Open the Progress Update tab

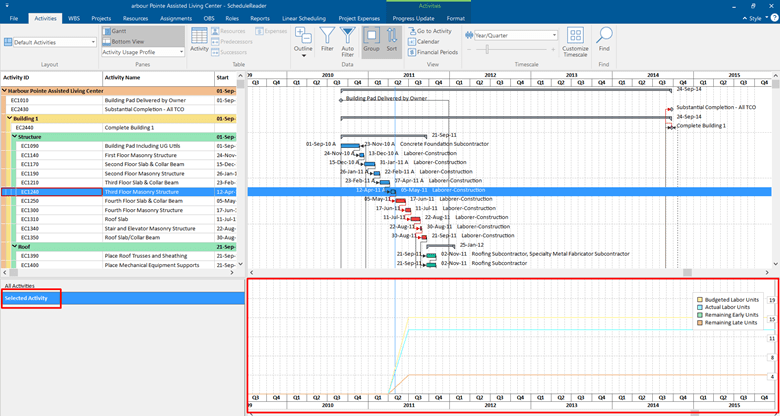(x=413, y=18)
